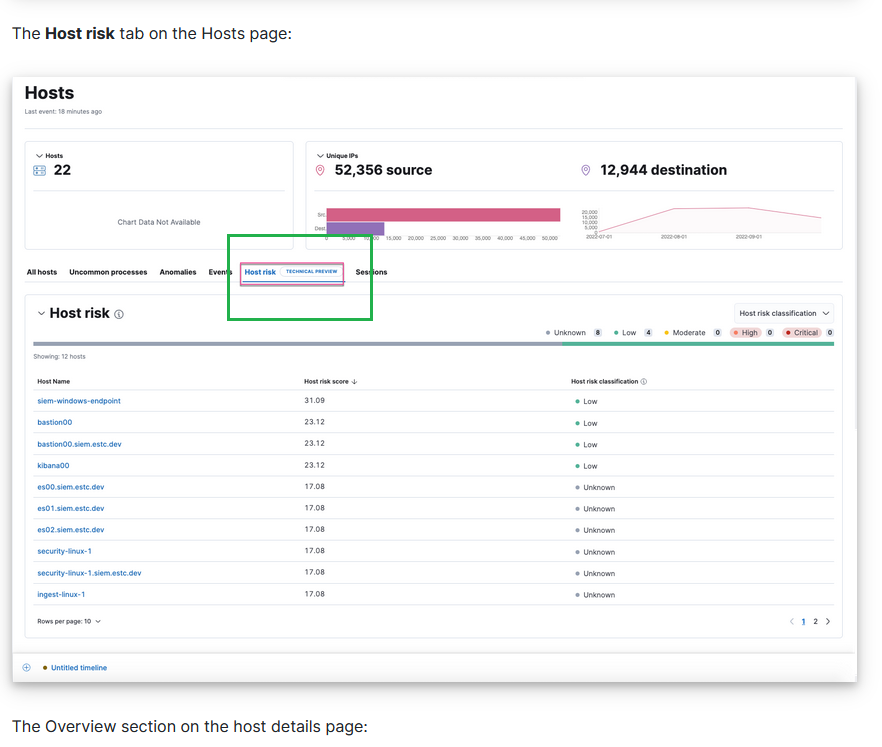Click 'Chart Data Not Available' text
The width and height of the screenshot is (882, 747).
coord(159,222)
